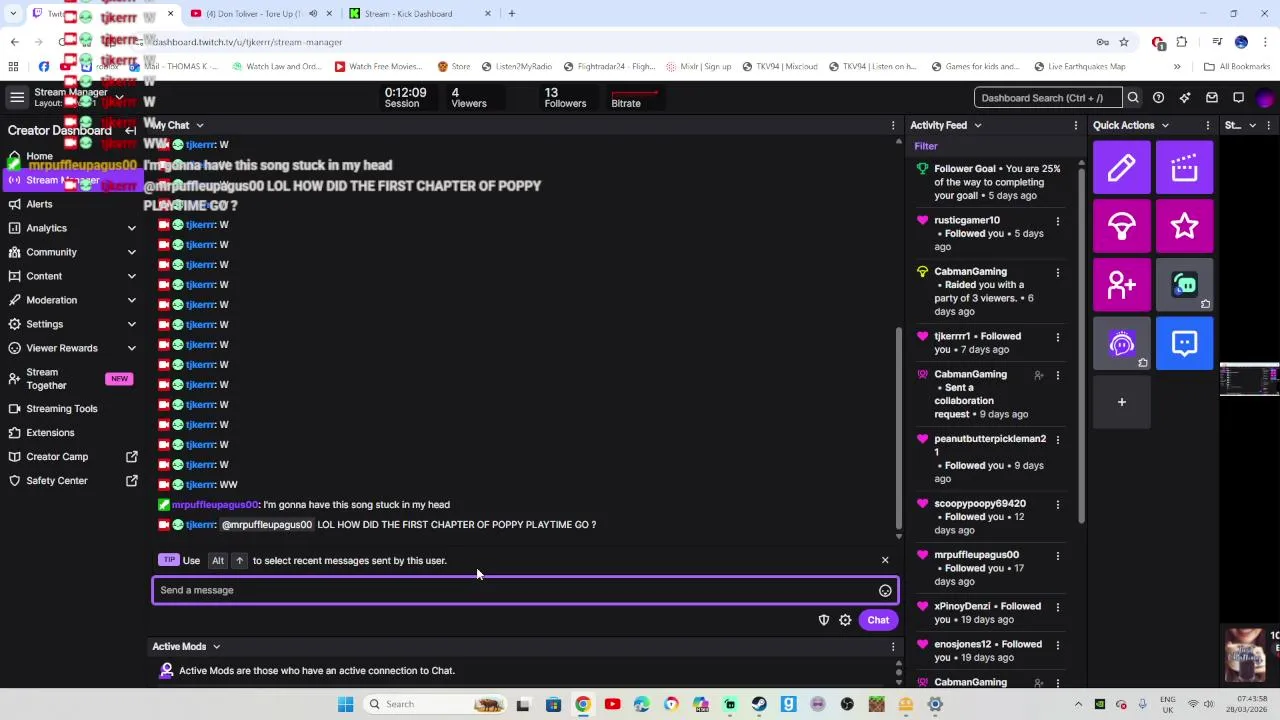Click the Dashboard Search magnifier icon

click(x=1133, y=98)
